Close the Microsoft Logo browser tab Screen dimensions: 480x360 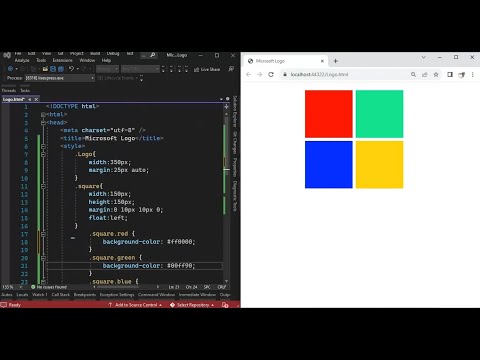pyautogui.click(x=322, y=61)
